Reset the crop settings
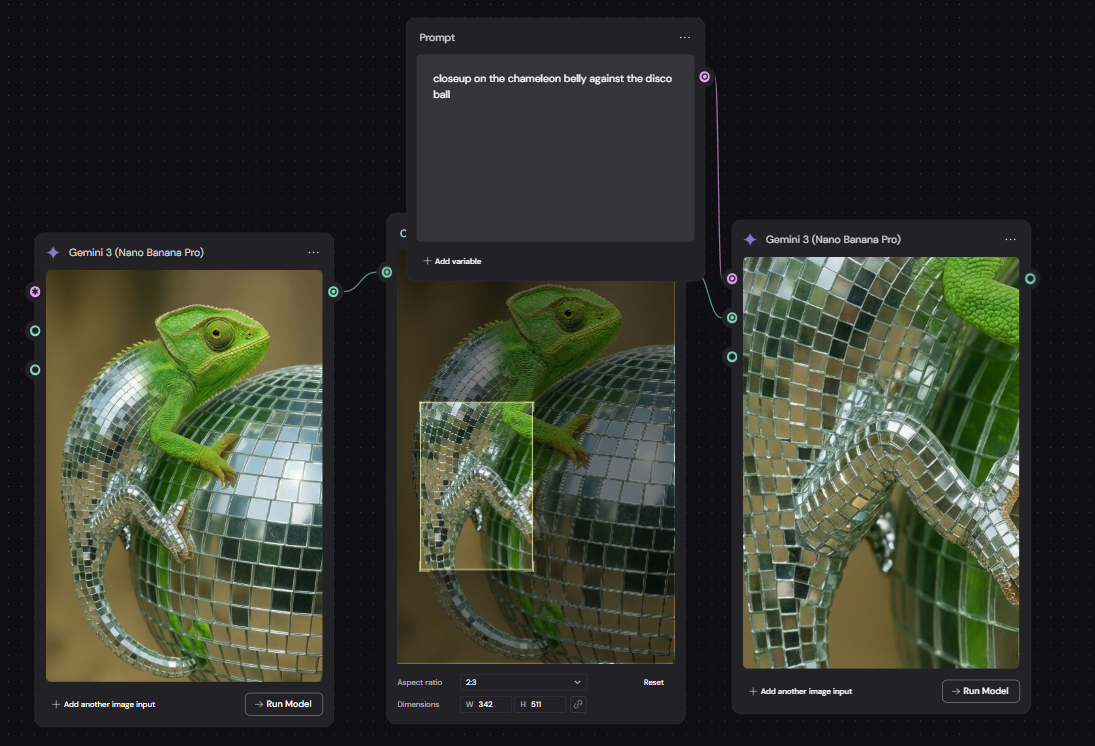Screen dimensions: 1095x746 (654, 682)
